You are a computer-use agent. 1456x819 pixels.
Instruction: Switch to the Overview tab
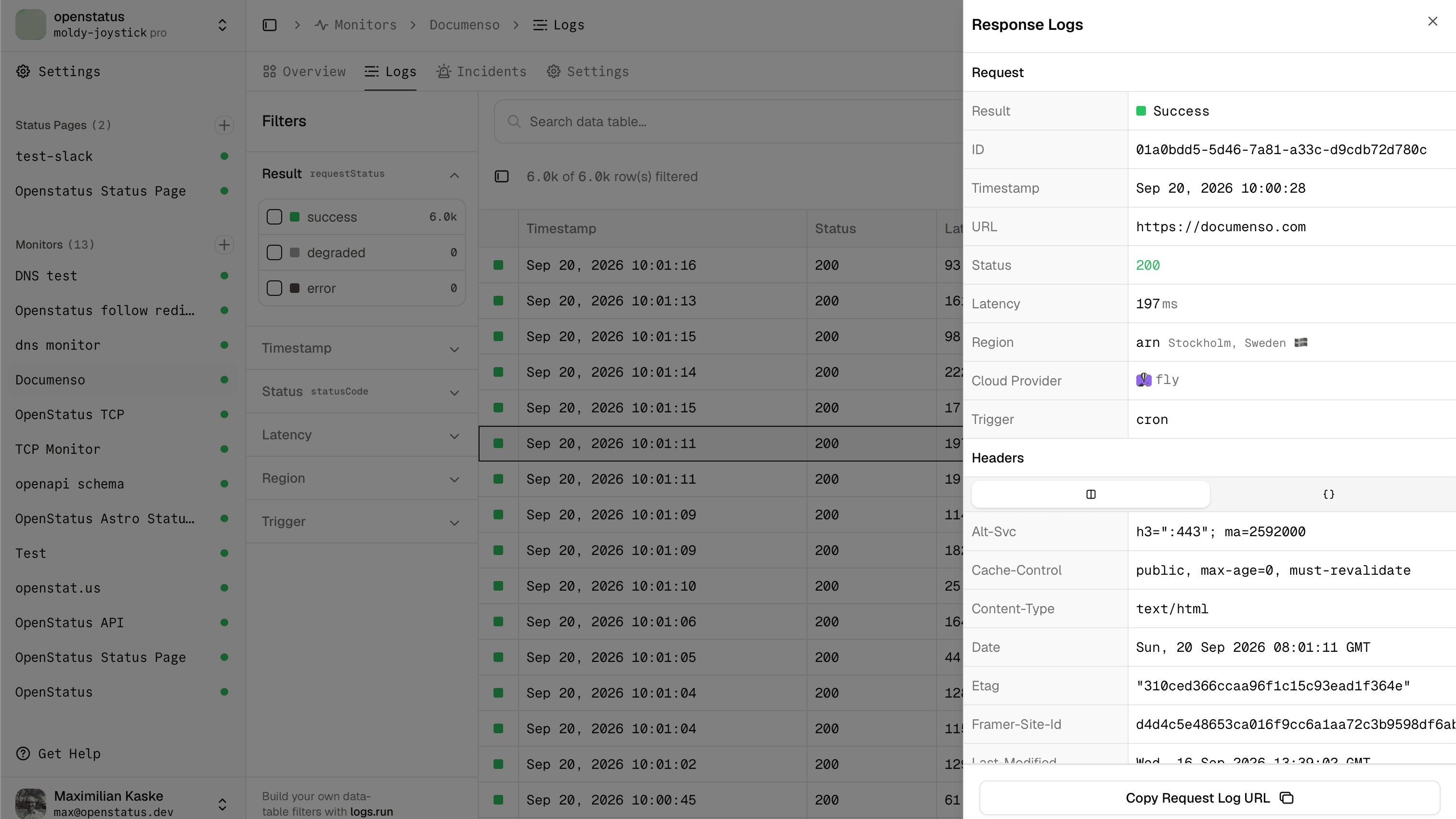[x=305, y=71]
